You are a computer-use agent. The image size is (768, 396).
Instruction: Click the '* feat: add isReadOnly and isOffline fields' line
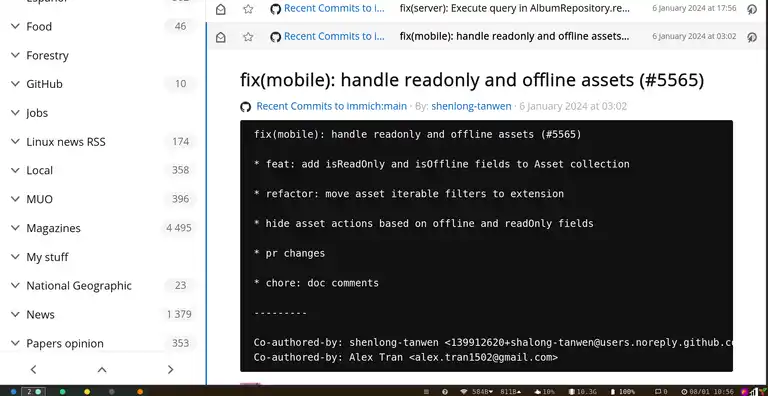(441, 164)
